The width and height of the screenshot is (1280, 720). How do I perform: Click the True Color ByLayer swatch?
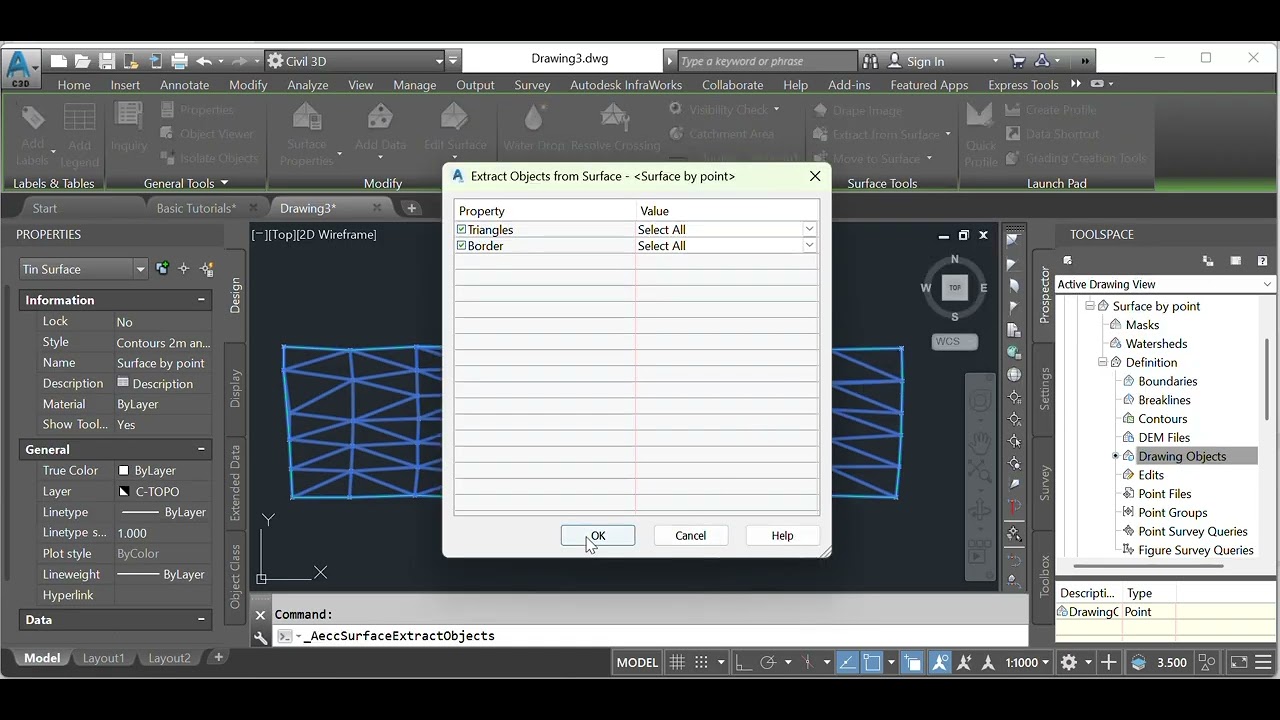(x=124, y=470)
